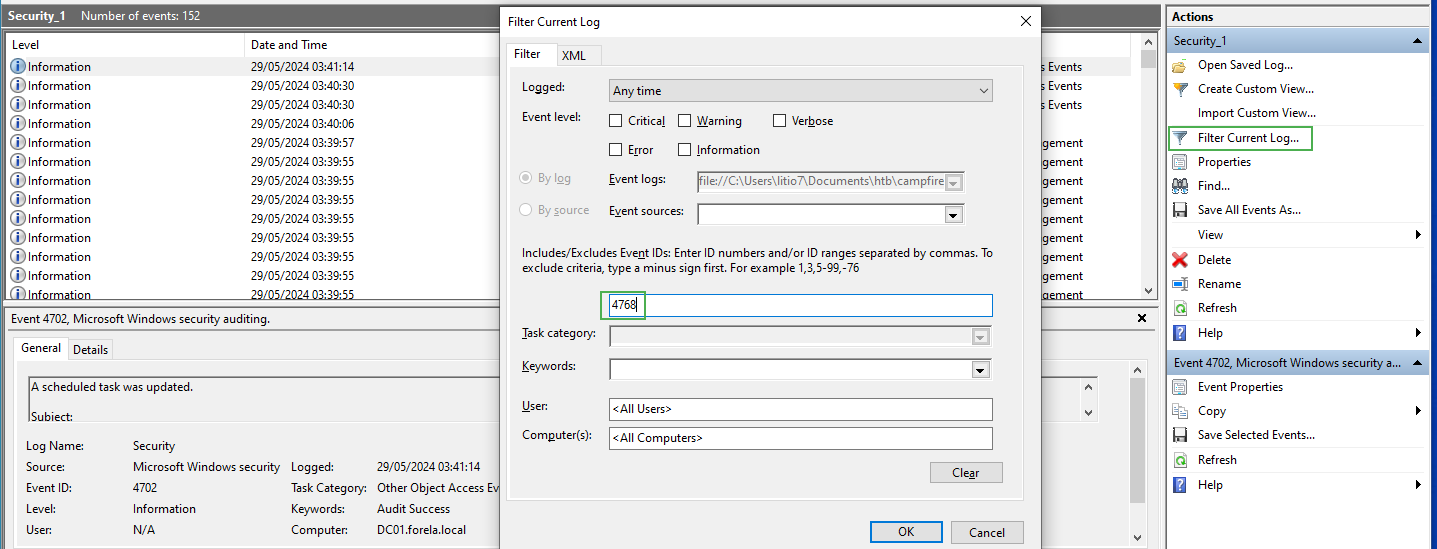Screen dimensions: 1437x549
Task: Click the event list scrollbar up arrow
Action: [x=1148, y=41]
